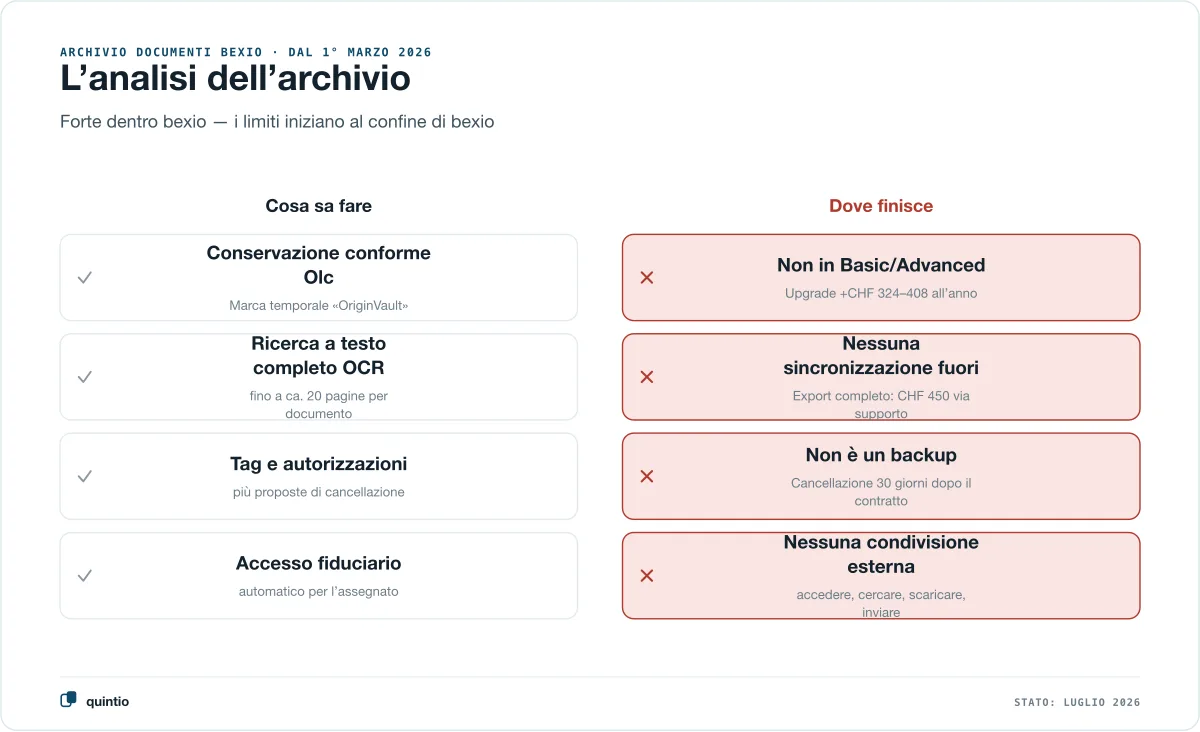Click the text accedere, cercare, scaricare, inviare
1200x732 pixels.
881,603
